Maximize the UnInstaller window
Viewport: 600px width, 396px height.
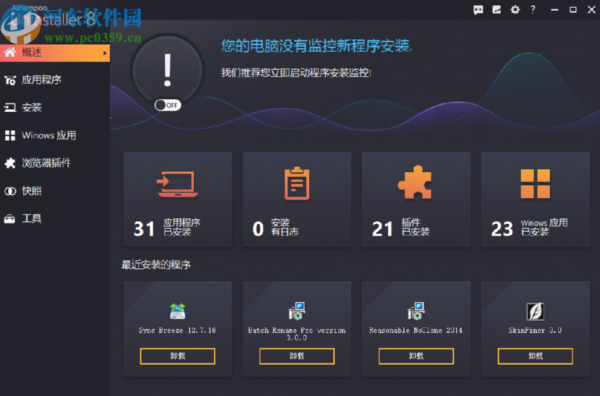tap(573, 10)
